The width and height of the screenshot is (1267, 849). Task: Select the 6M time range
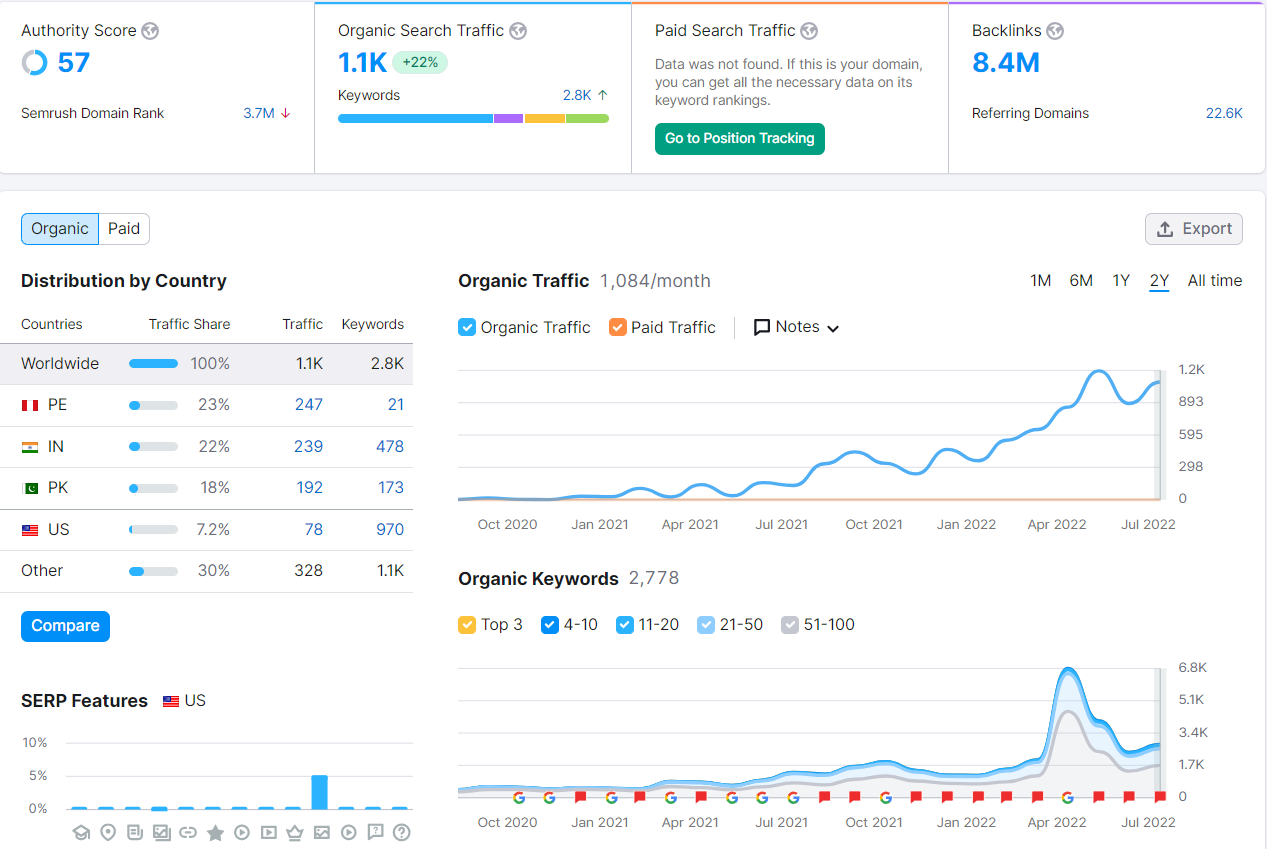pos(1081,281)
